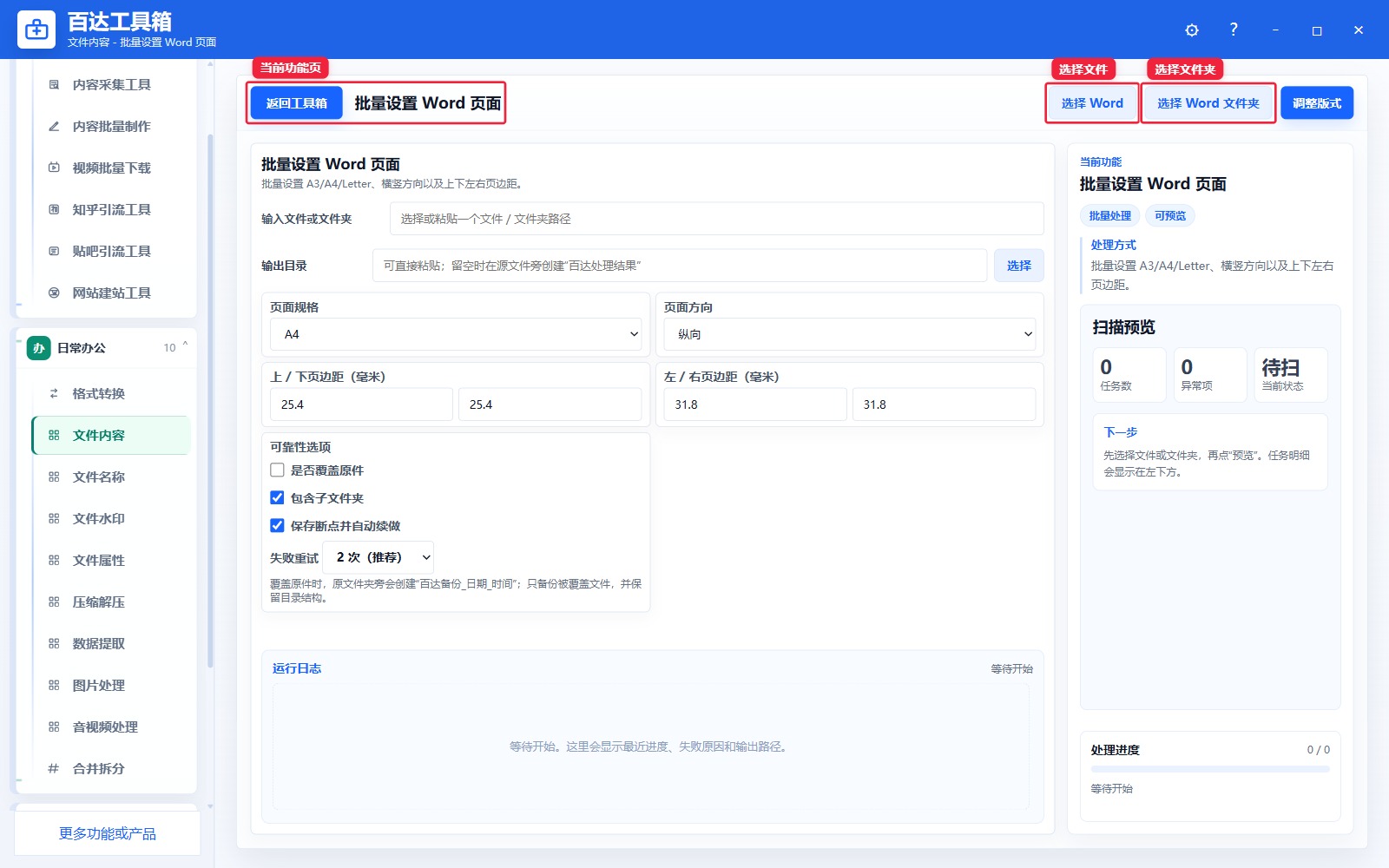1389x868 pixels.
Task: Open the 页面方向 纵向 dropdown
Action: coord(850,334)
